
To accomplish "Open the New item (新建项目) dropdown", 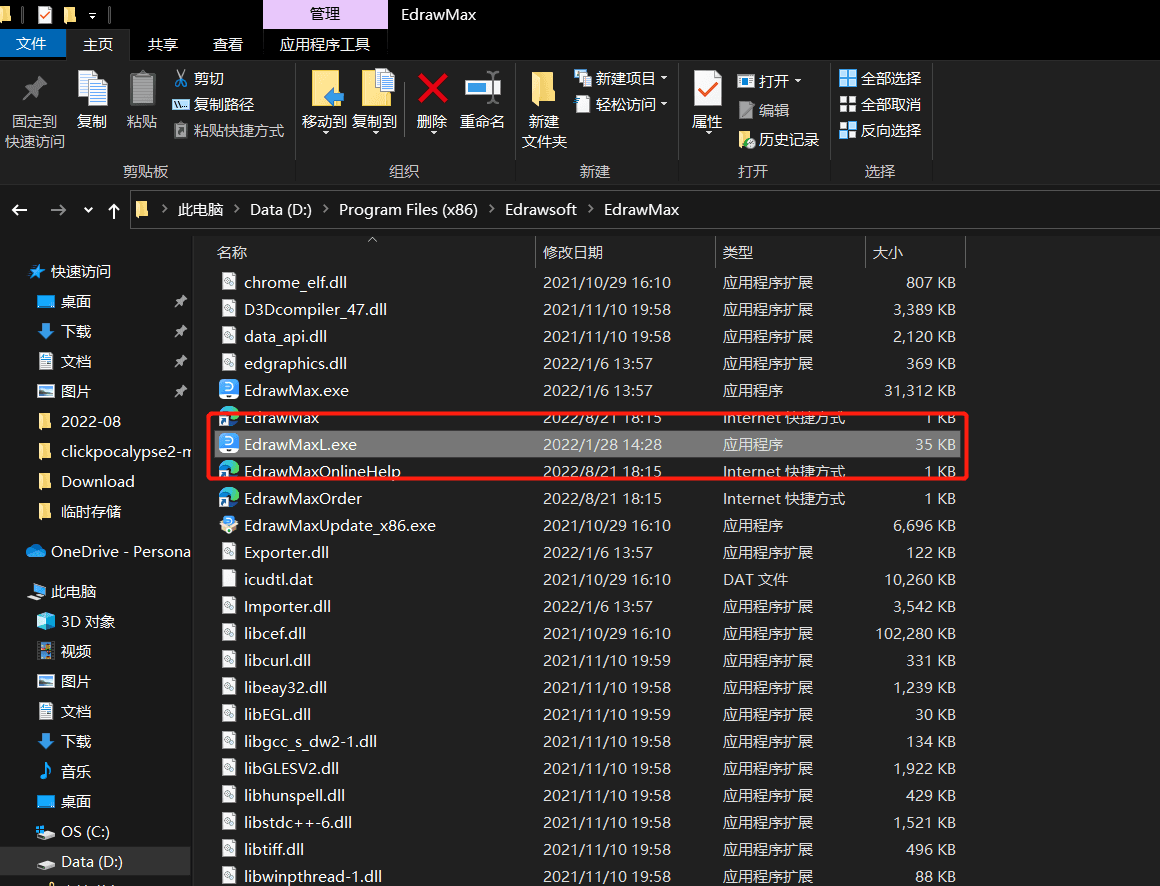I will pyautogui.click(x=664, y=78).
